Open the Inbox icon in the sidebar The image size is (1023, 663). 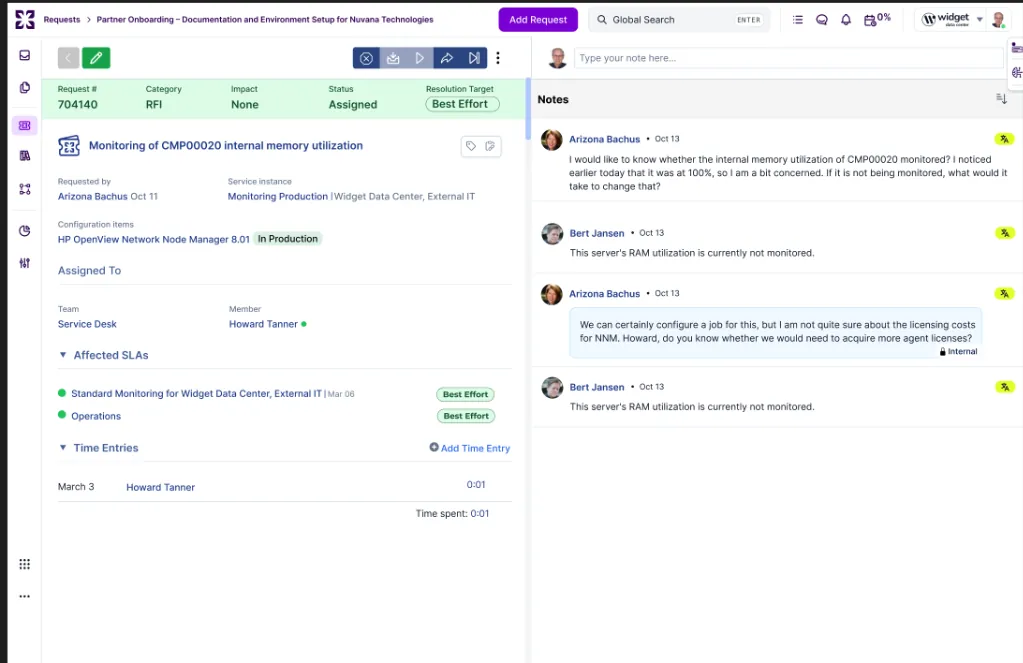tap(25, 55)
